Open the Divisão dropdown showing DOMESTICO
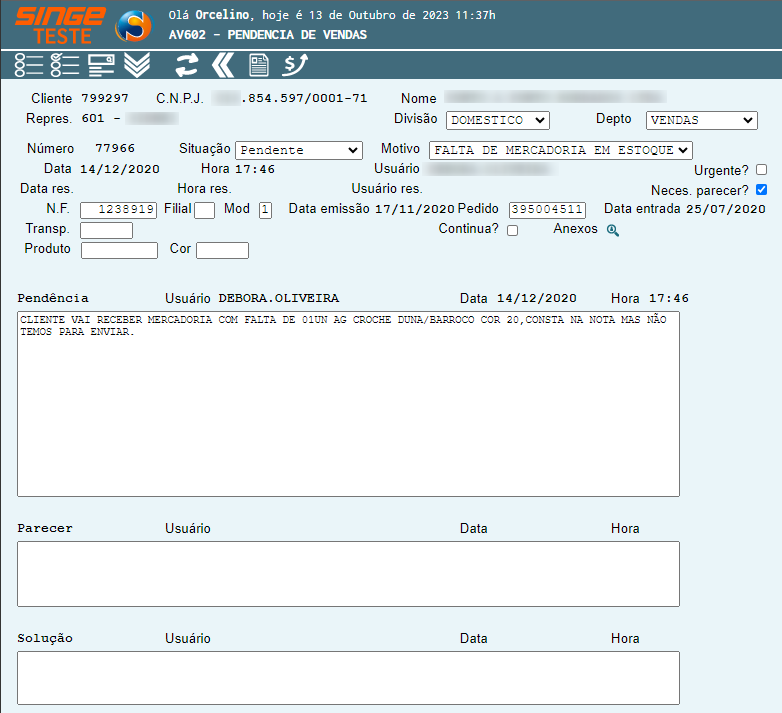The height and width of the screenshot is (713, 782). [x=498, y=120]
